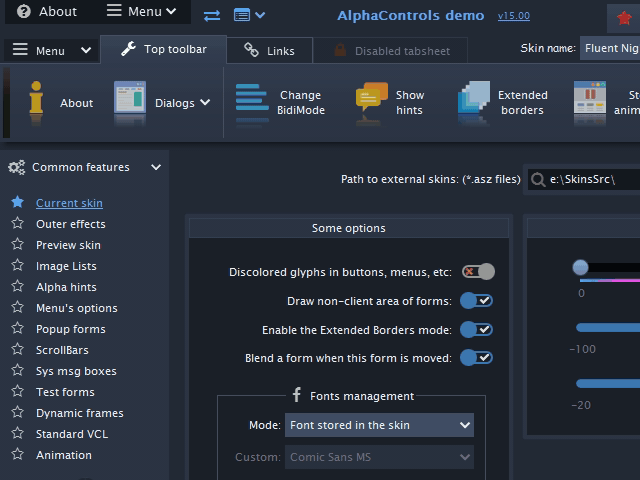Open the v15.00 version link
The height and width of the screenshot is (480, 640).
514,16
